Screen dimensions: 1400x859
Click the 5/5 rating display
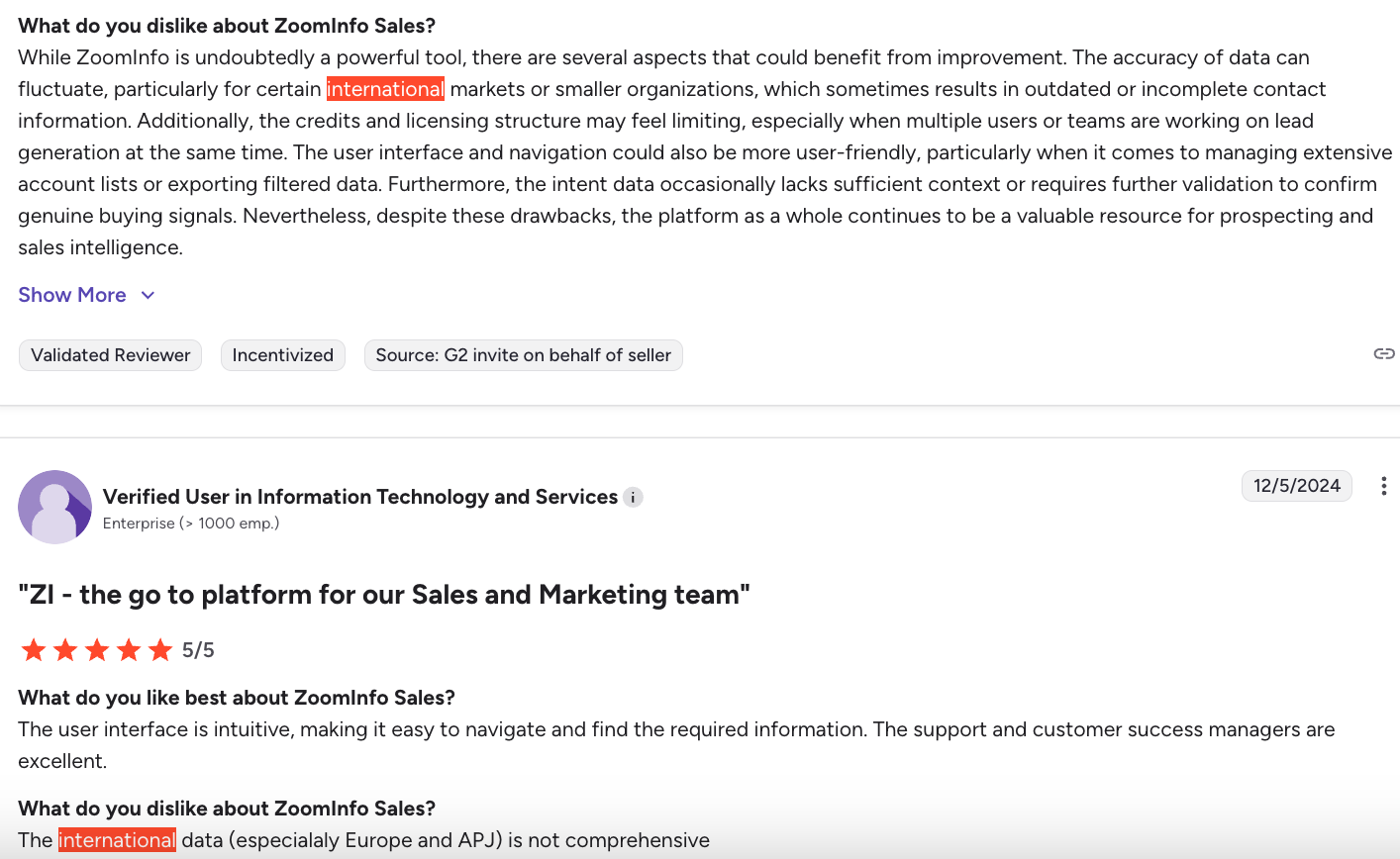click(x=199, y=649)
